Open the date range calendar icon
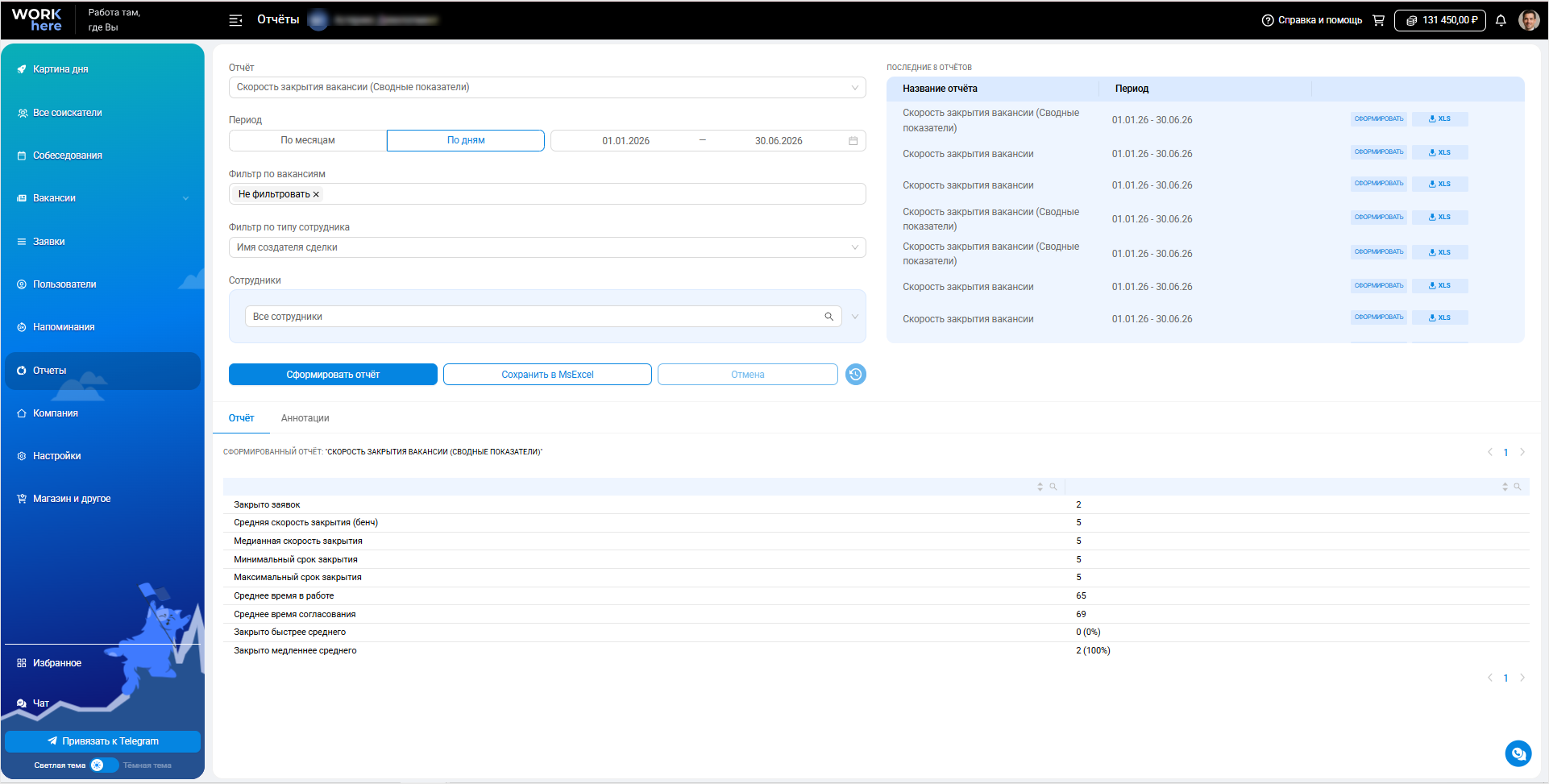The width and height of the screenshot is (1549, 784). [853, 141]
